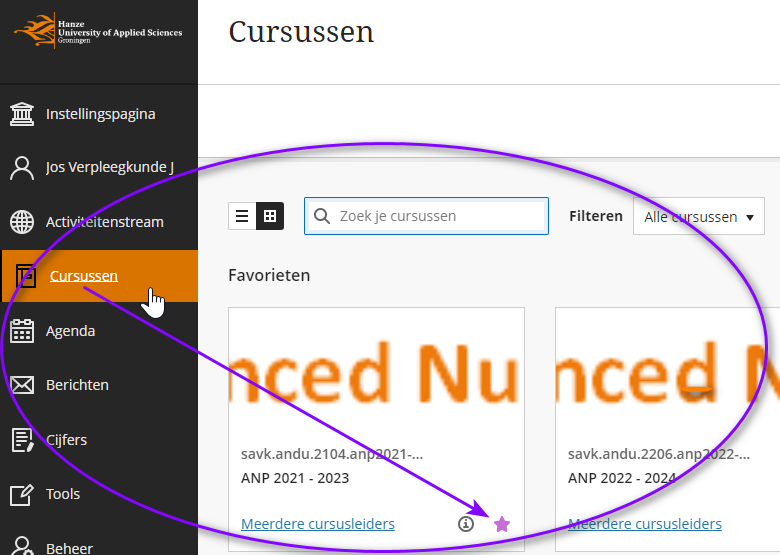Screen dimensions: 780x555
Task: Click the user profile silhouette icon
Action: [22, 168]
